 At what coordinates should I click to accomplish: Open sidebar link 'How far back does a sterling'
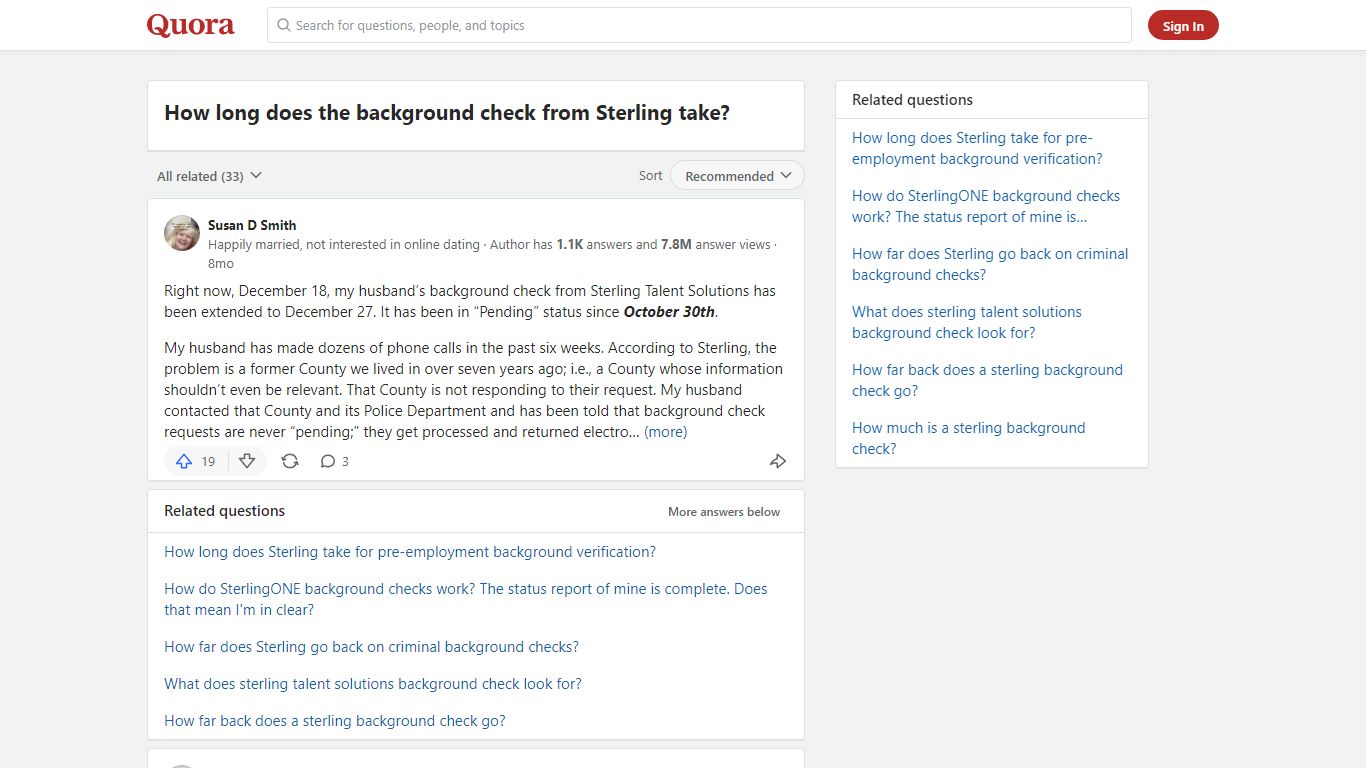(x=987, y=380)
